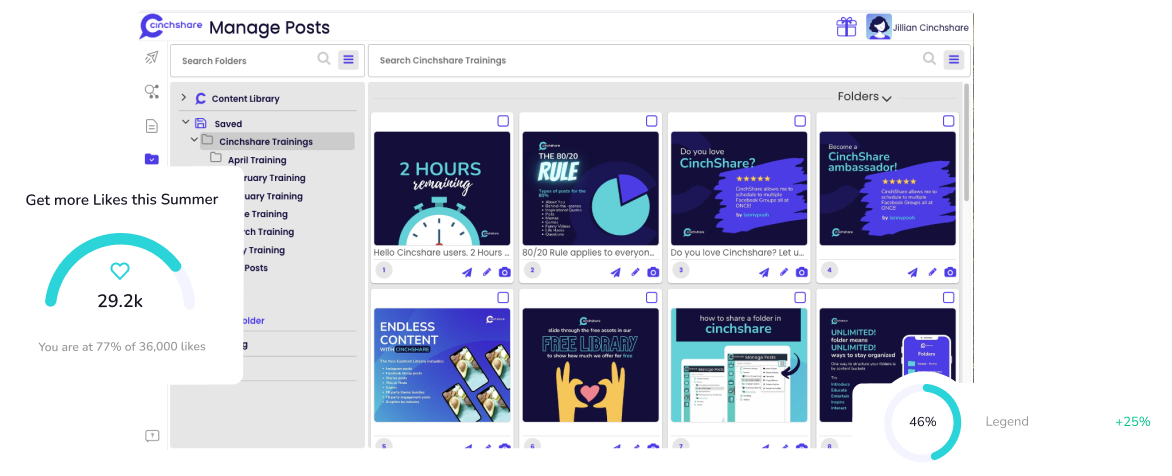1172x476 pixels.
Task: Click number badge 1 on first post
Action: (383, 271)
